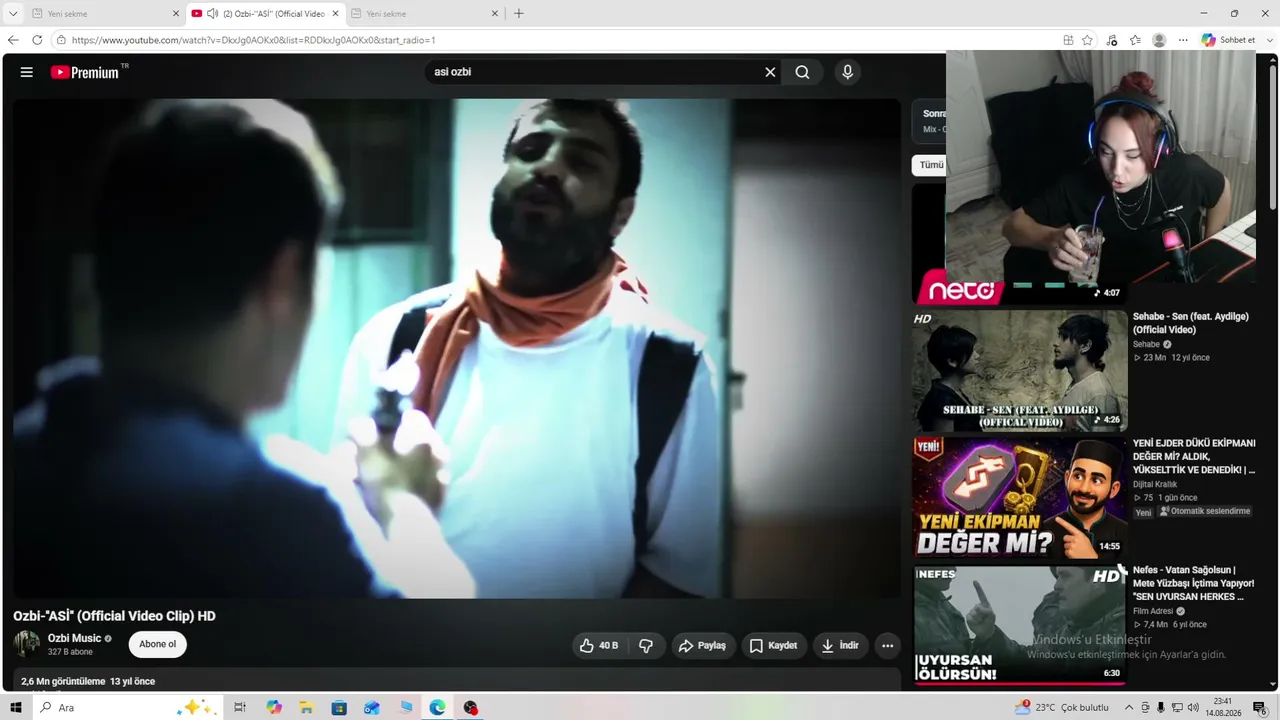Open Yeni Ejder Dükü Ekipmanı video title
1280x720 pixels.
click(x=1194, y=456)
